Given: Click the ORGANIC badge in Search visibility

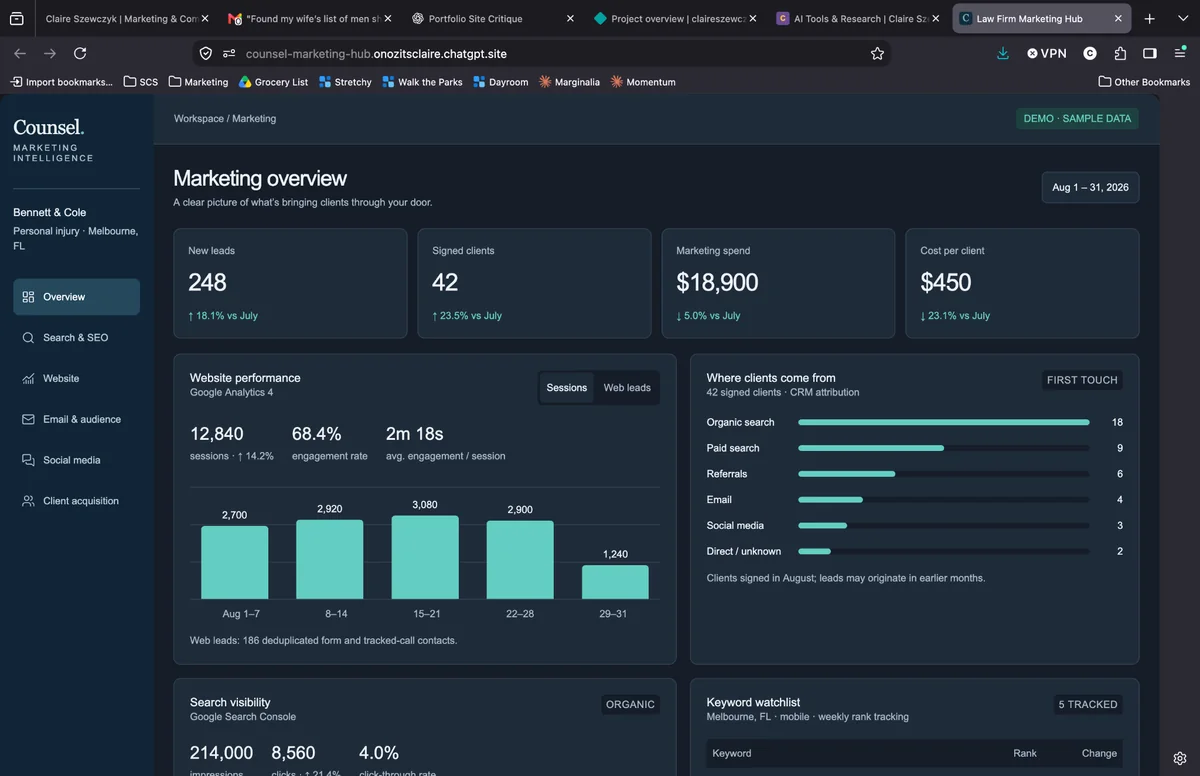Looking at the screenshot, I should pos(630,704).
